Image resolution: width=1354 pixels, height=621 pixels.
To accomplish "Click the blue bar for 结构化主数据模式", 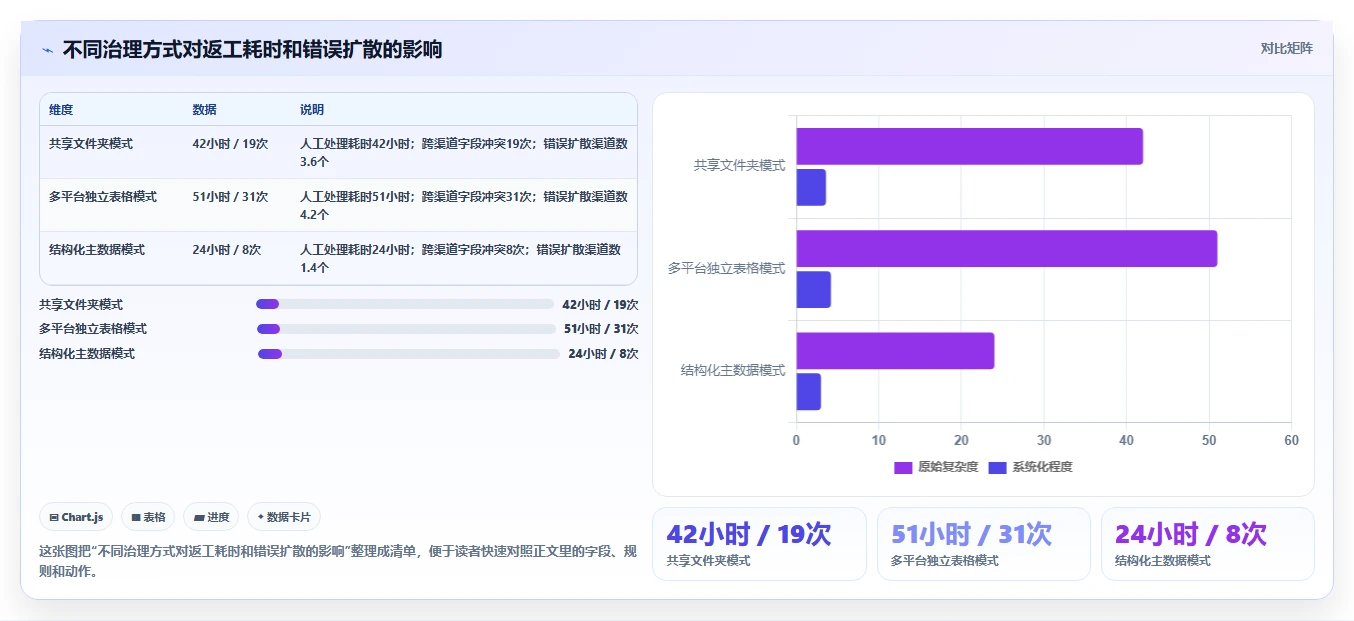I will tap(808, 392).
